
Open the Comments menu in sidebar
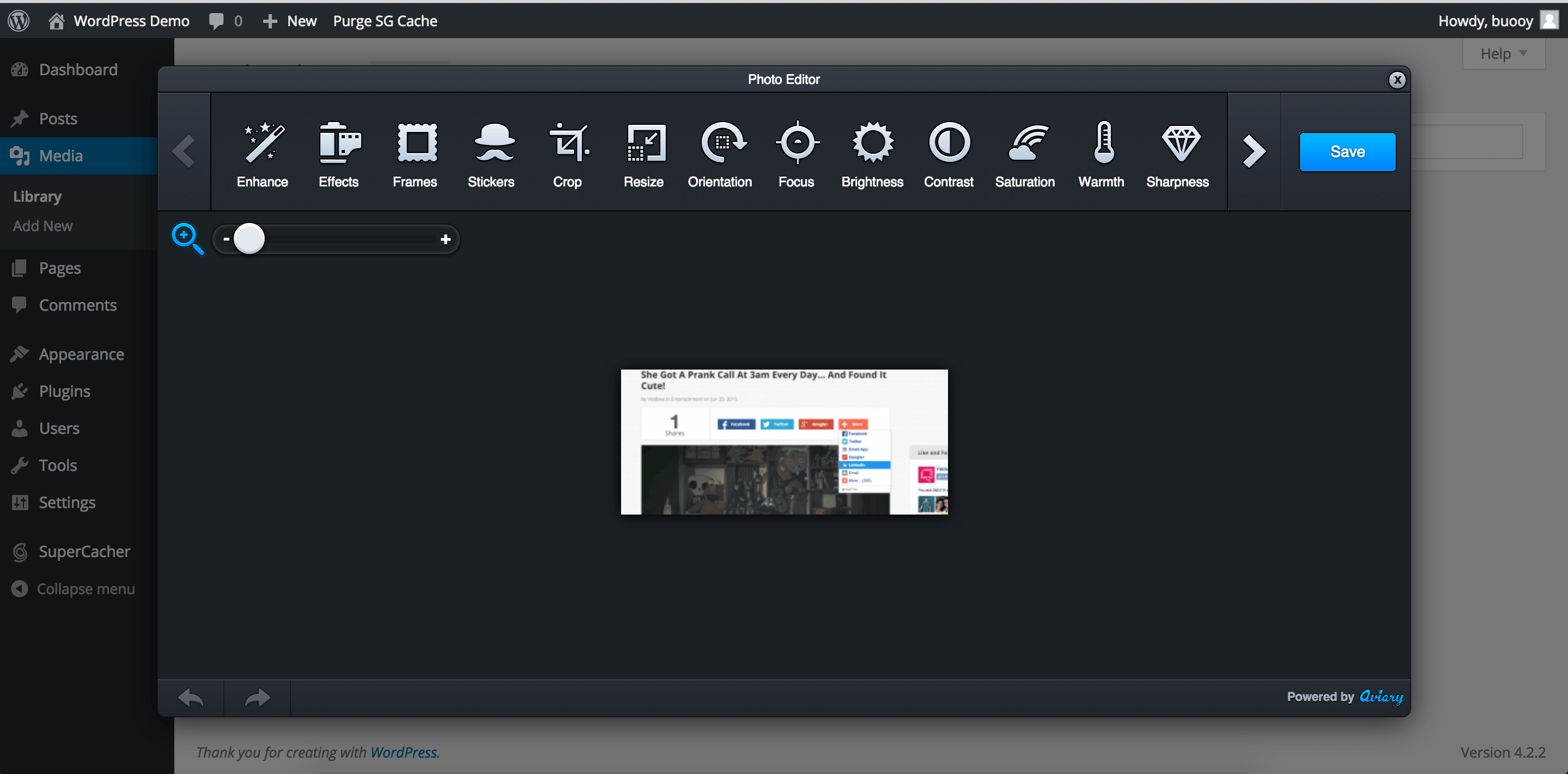coord(78,305)
